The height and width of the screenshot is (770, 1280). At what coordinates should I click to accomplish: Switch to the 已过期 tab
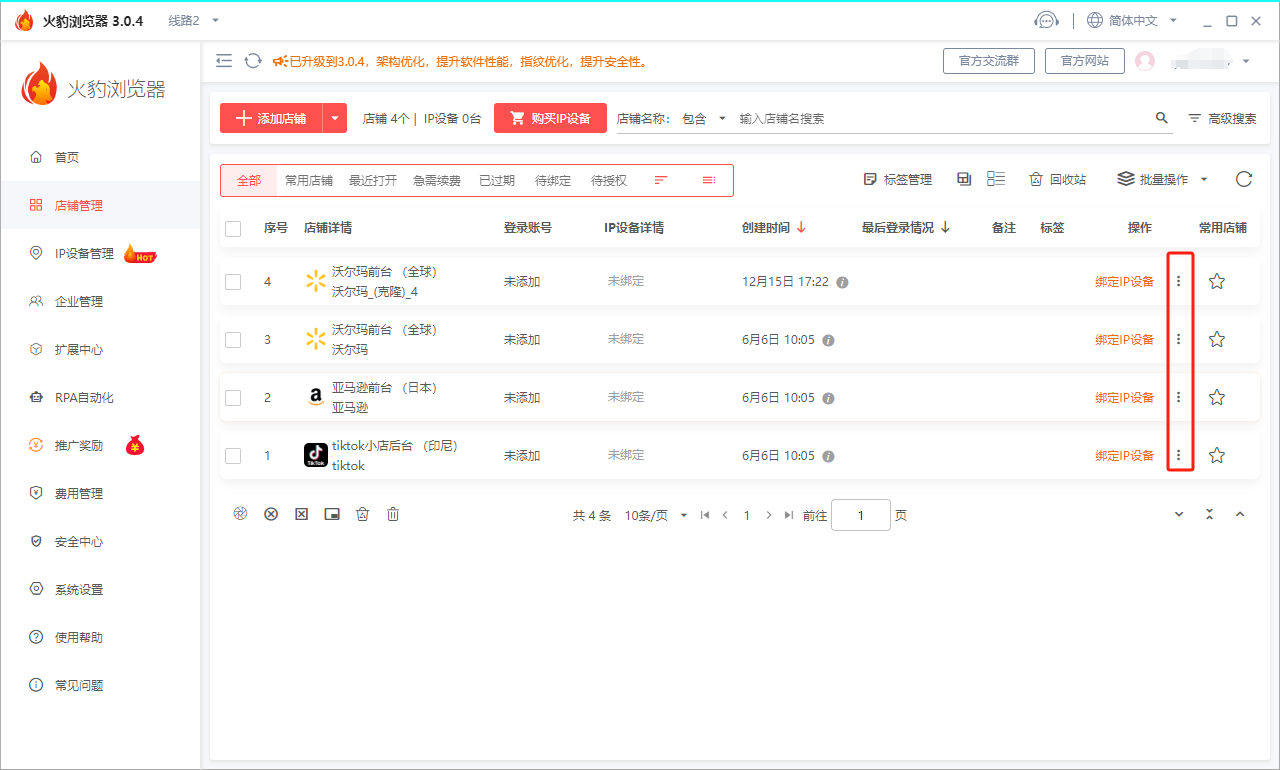point(497,180)
